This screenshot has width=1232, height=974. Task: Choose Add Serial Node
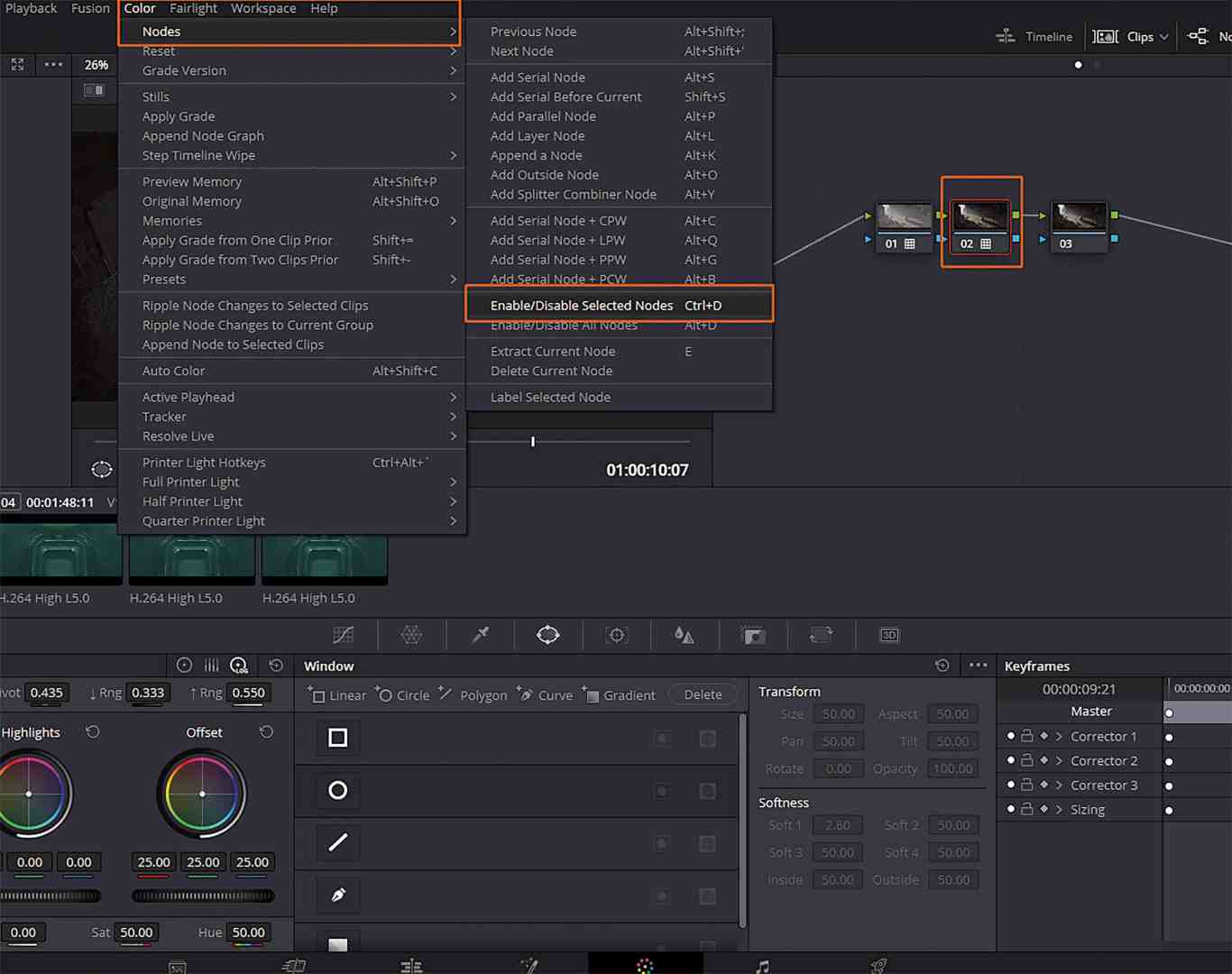(619, 78)
